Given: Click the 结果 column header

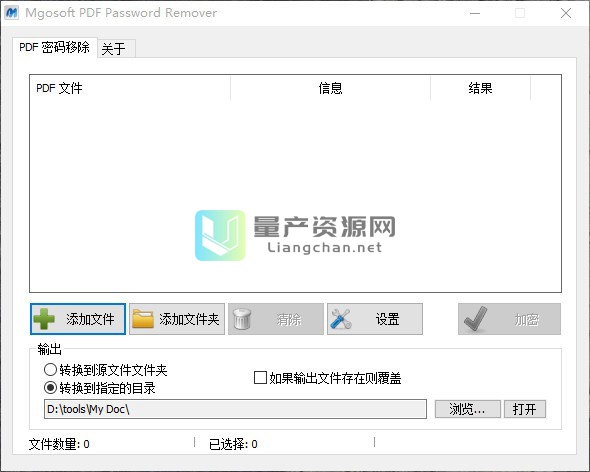Looking at the screenshot, I should click(x=481, y=88).
